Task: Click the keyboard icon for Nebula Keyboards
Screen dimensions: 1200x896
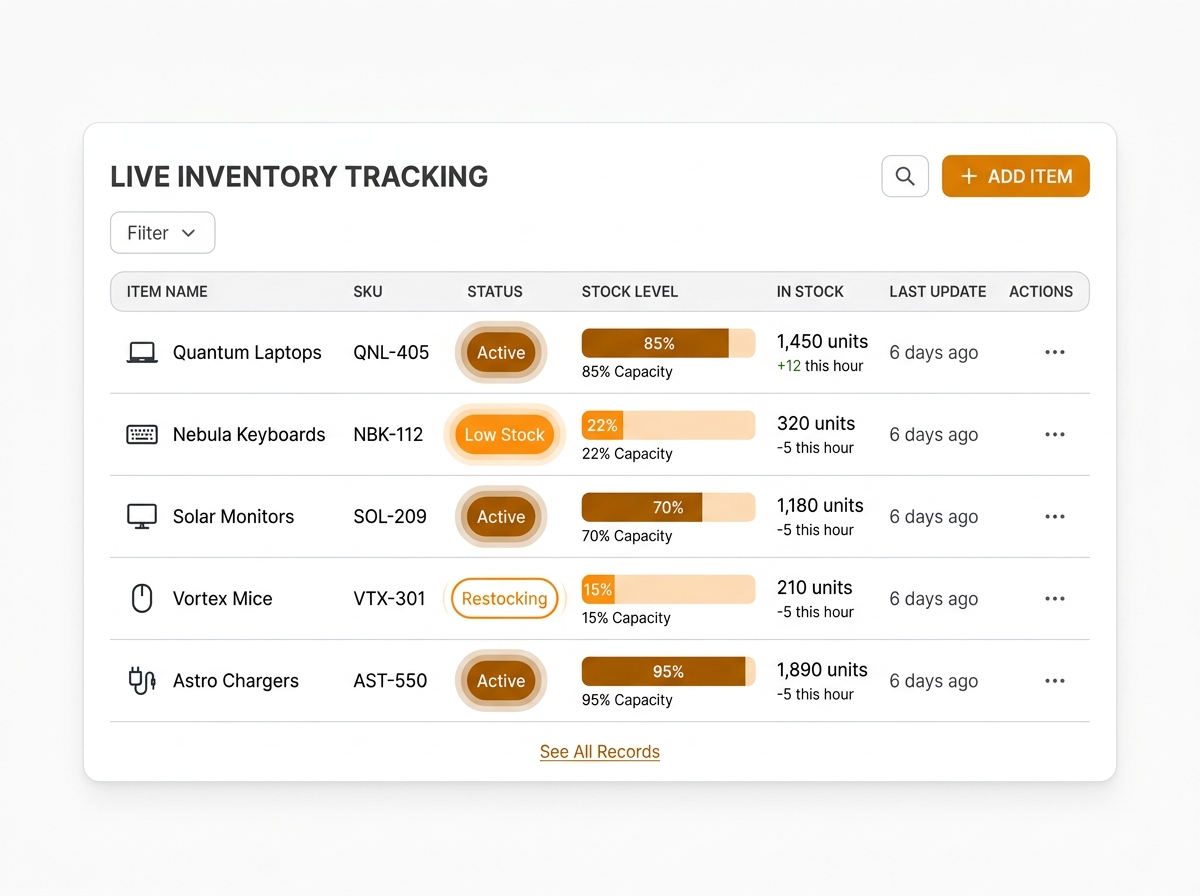Action: point(142,434)
